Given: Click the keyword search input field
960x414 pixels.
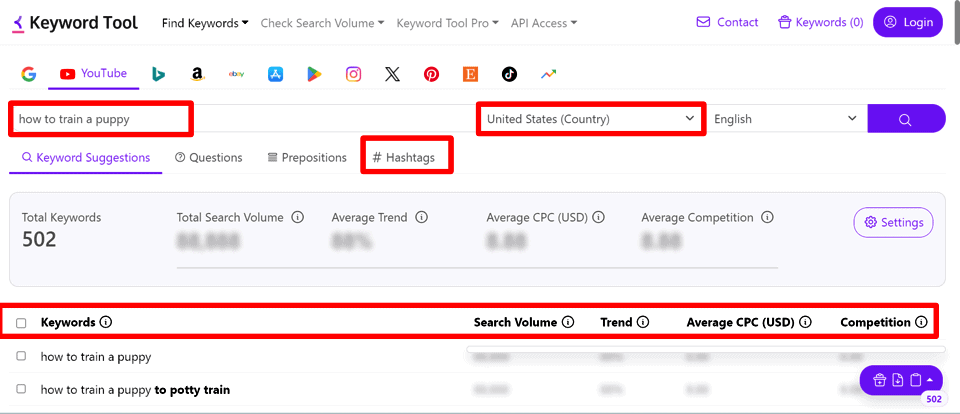Looking at the screenshot, I should tap(242, 119).
